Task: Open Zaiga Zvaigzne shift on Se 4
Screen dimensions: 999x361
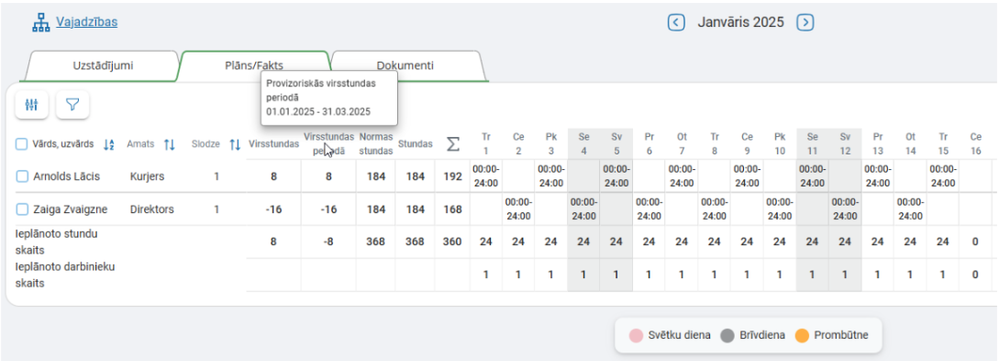Action: click(584, 209)
